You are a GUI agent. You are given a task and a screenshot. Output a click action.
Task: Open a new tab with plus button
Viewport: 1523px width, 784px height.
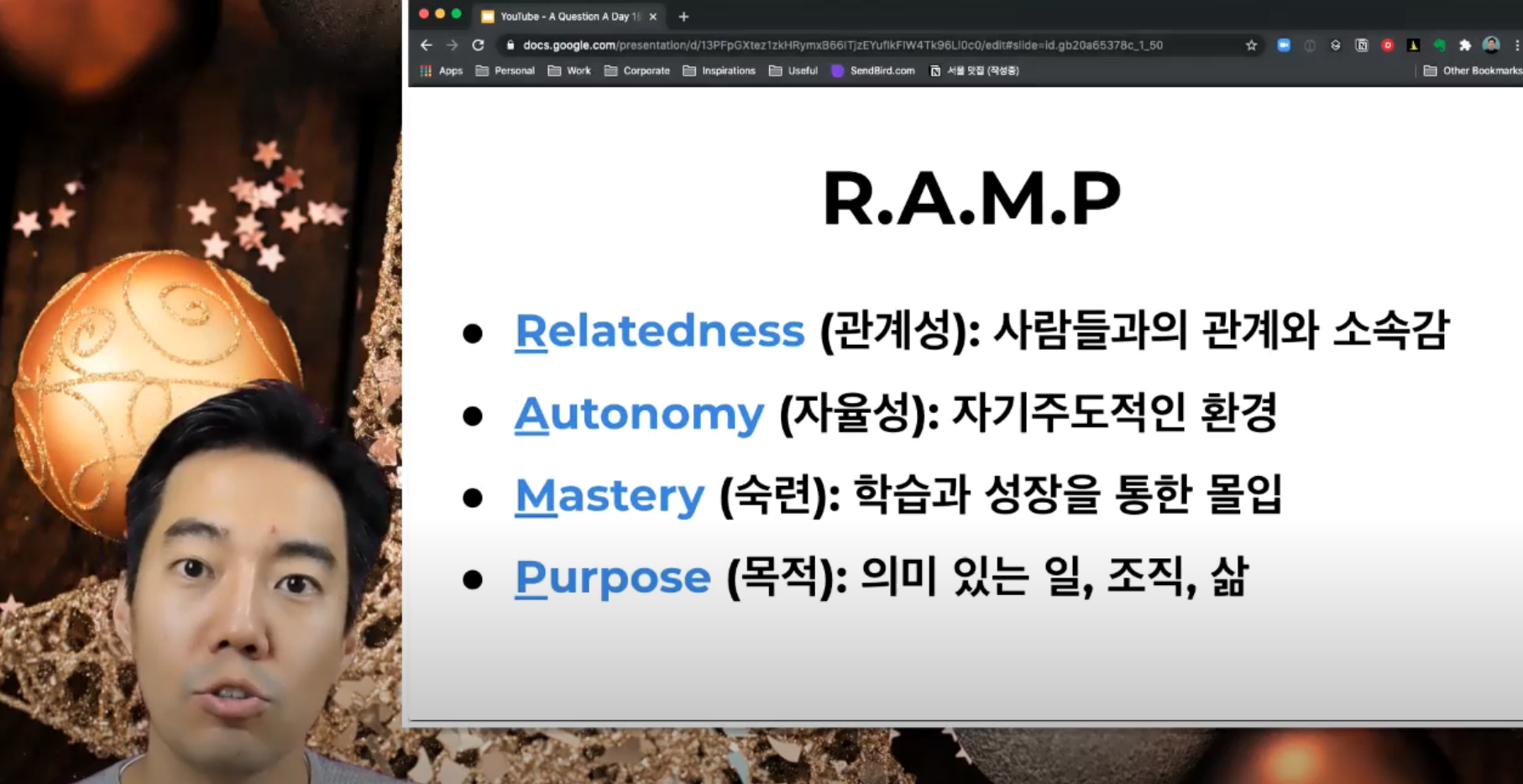(683, 17)
